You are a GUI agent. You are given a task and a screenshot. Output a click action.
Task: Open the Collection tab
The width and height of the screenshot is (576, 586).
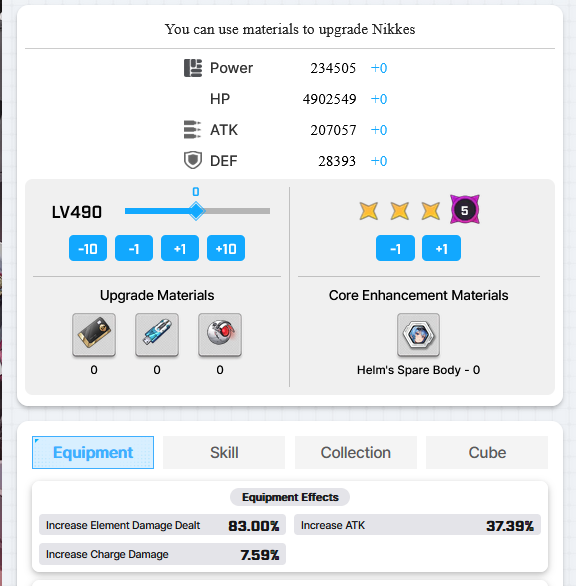[x=356, y=453]
